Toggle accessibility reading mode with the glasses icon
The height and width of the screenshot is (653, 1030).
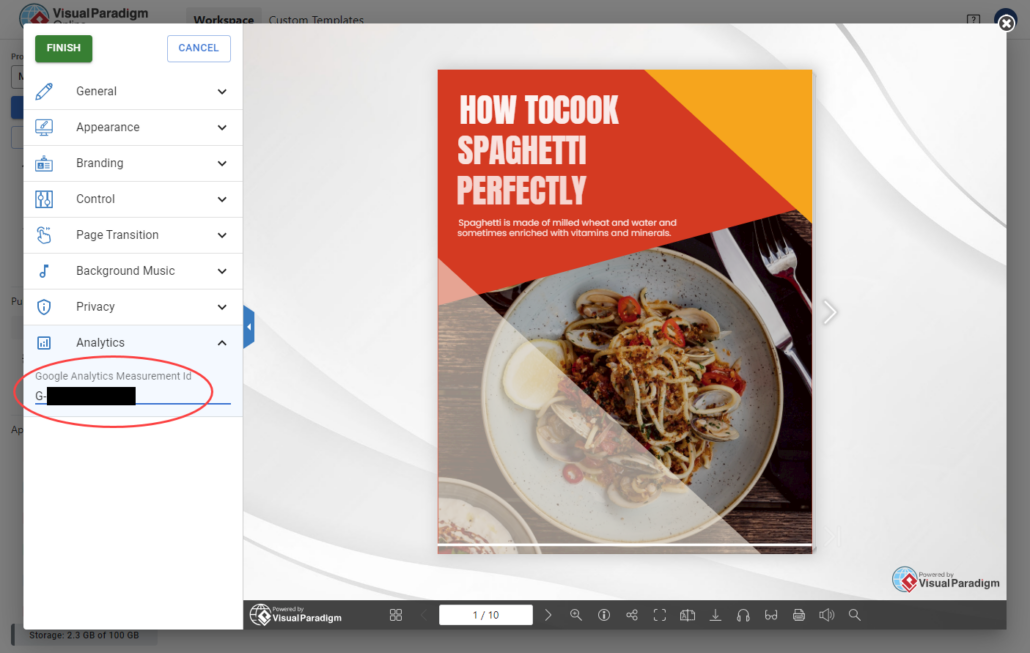(771, 614)
